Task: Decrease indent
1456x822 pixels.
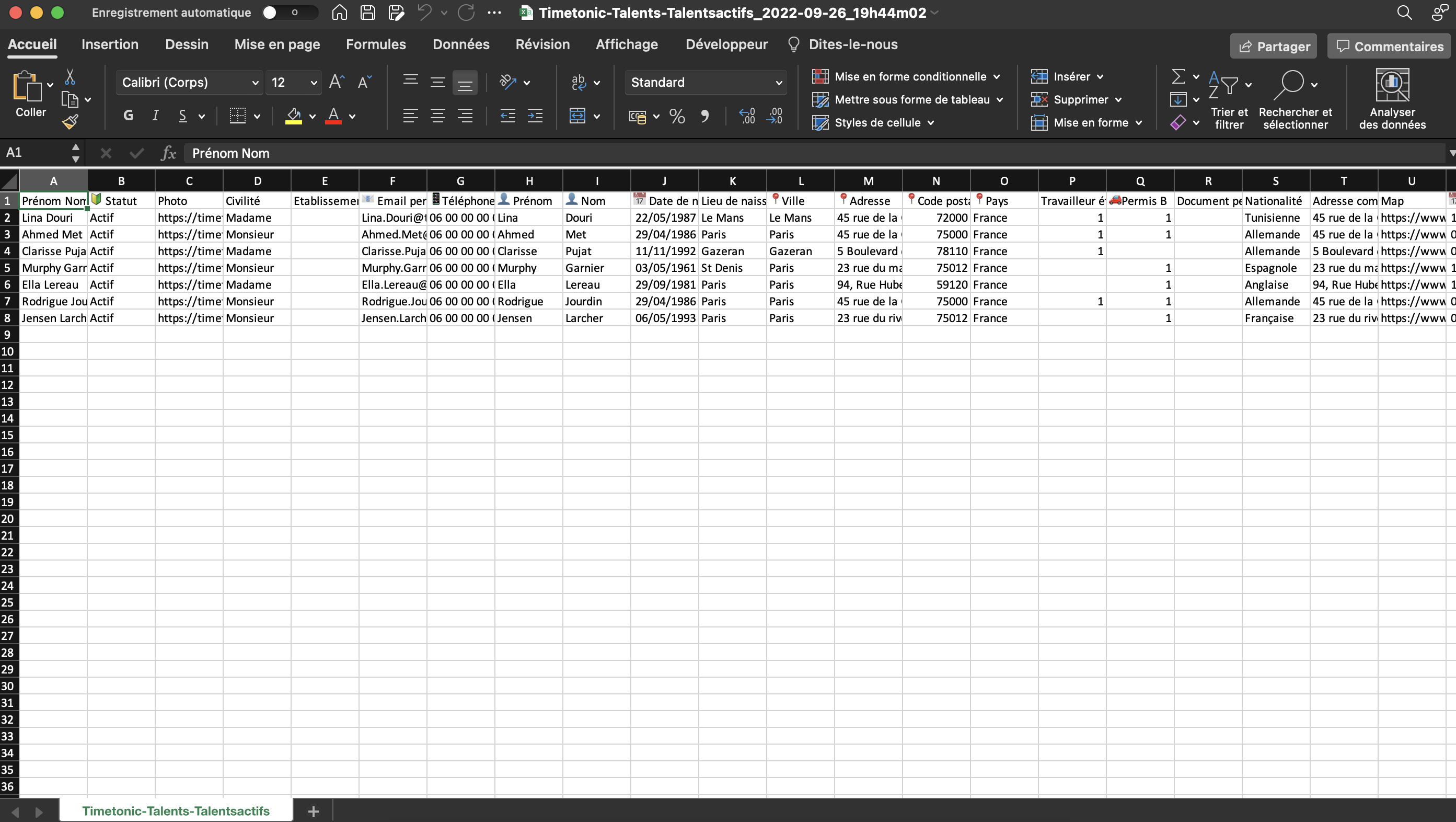Action: (507, 116)
